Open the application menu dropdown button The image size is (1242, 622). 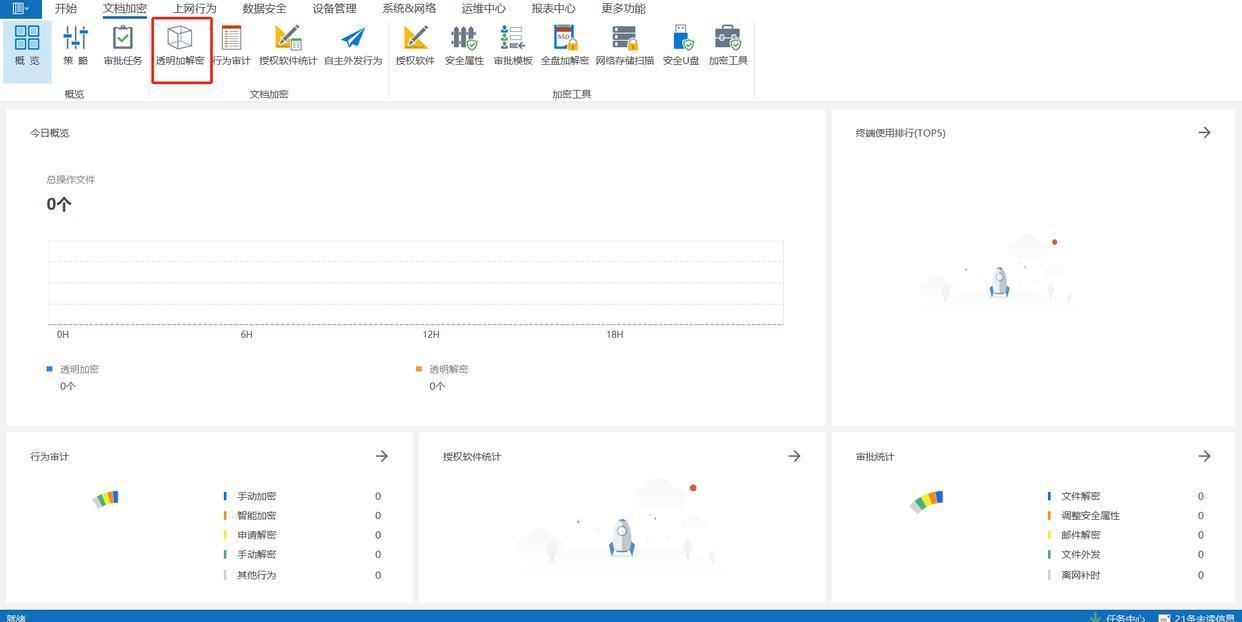[20, 8]
